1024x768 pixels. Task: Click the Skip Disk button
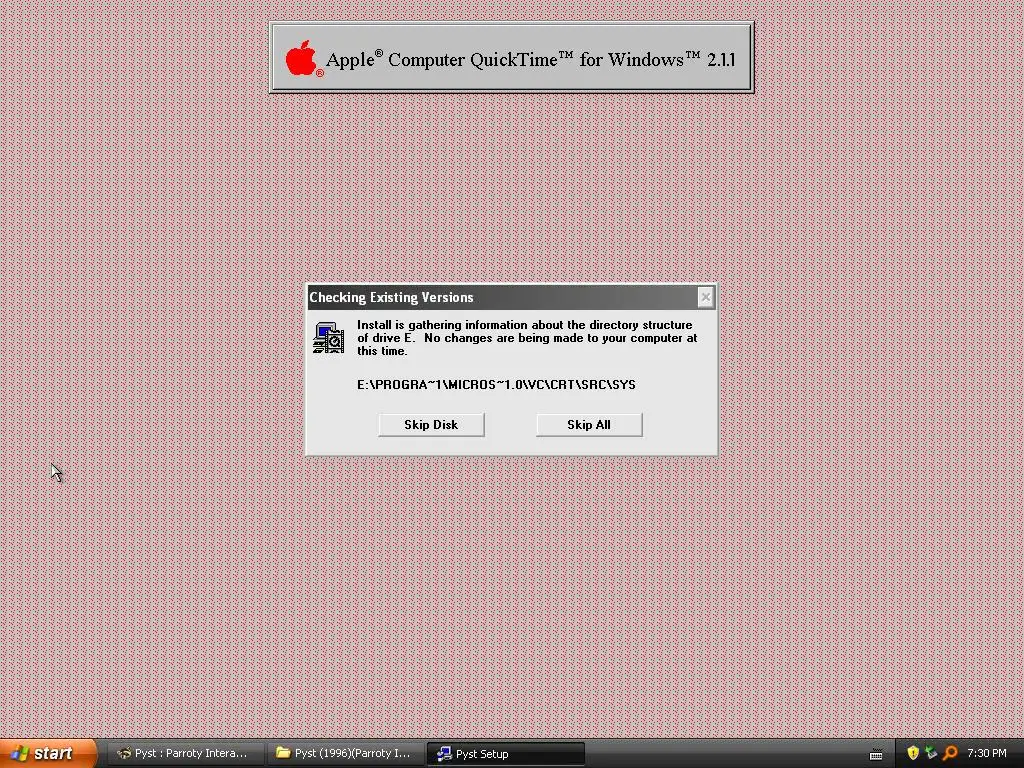[431, 424]
